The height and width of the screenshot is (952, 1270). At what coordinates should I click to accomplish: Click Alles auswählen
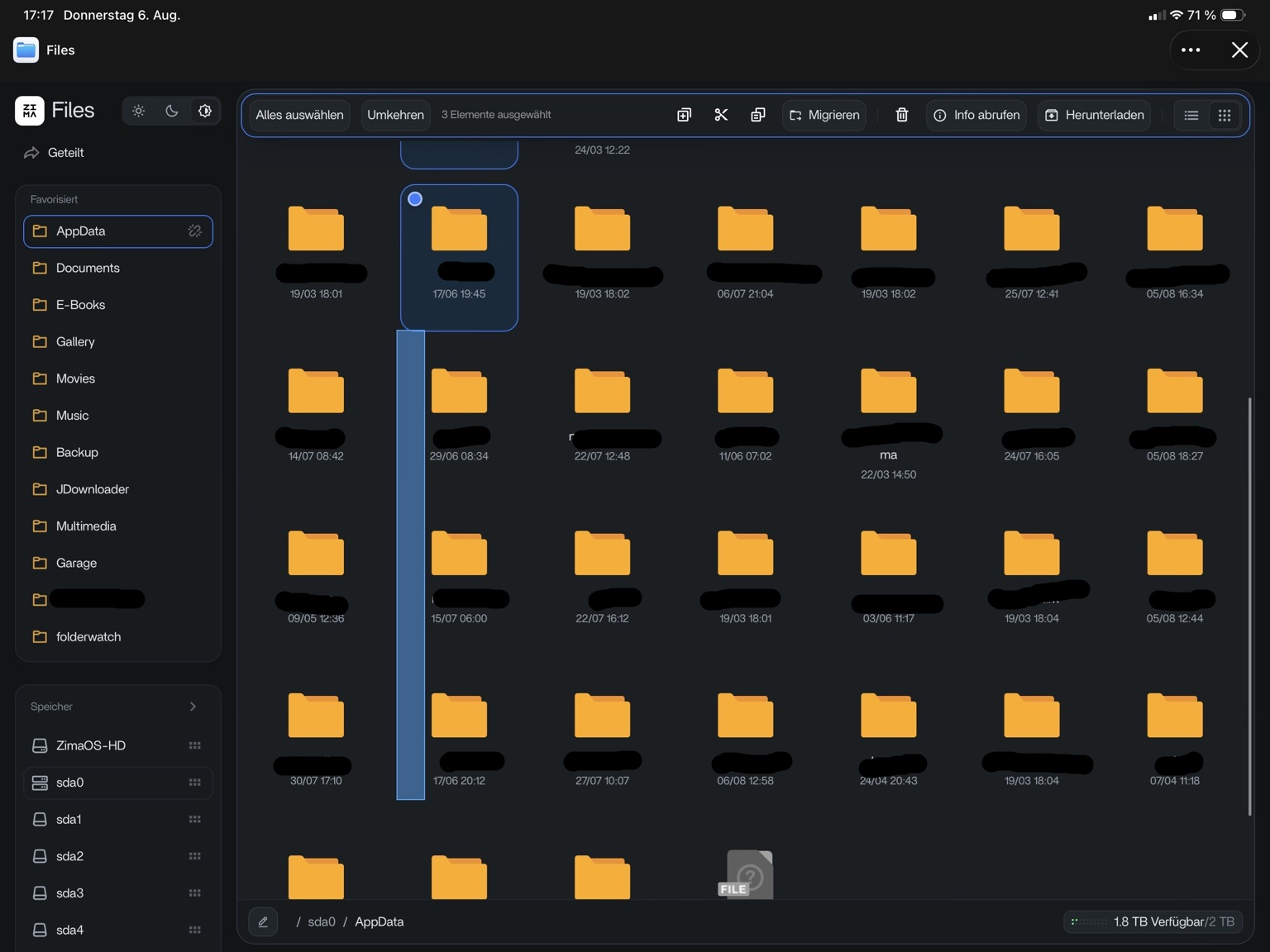[299, 115]
